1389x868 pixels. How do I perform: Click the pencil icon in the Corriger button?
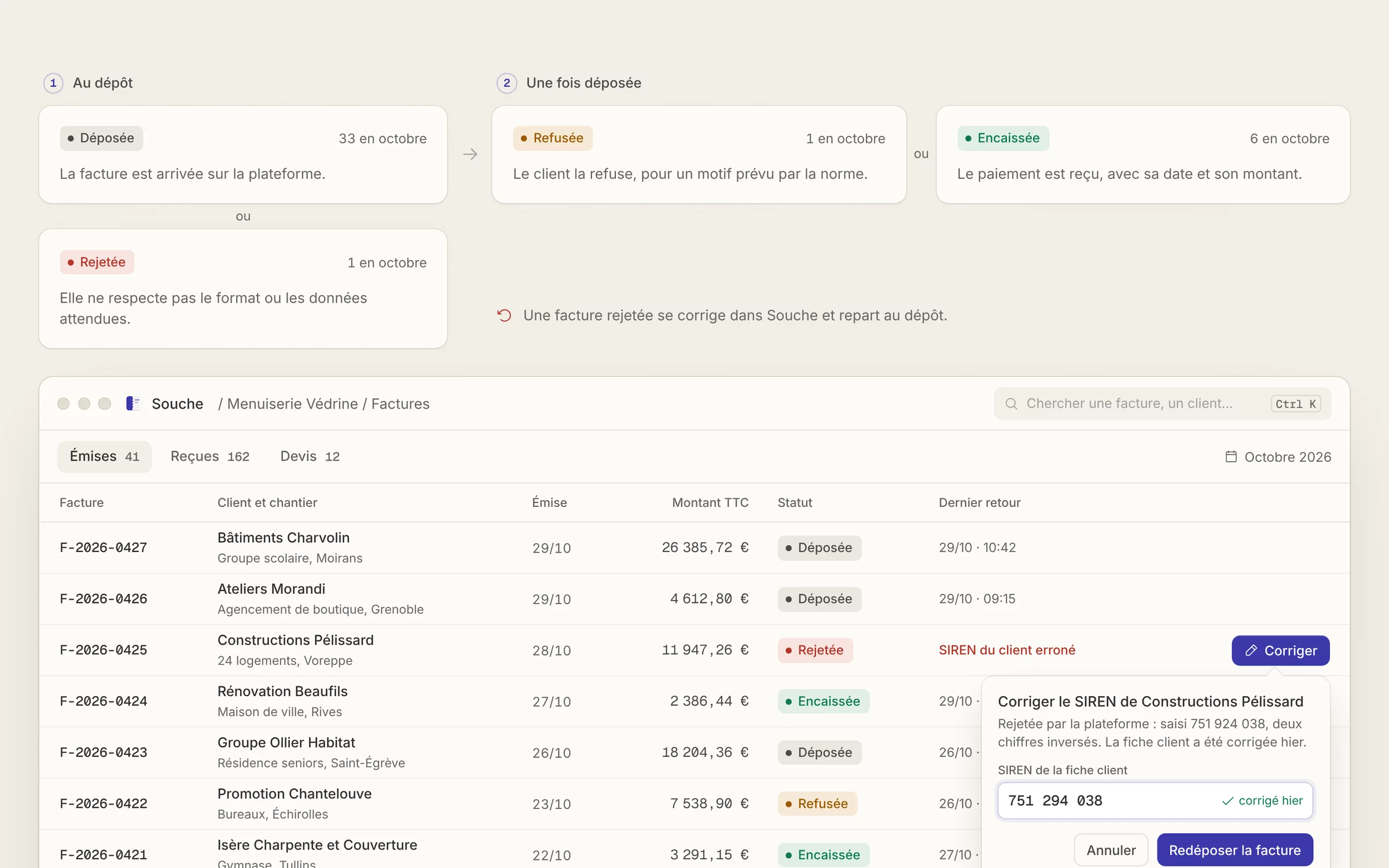(x=1251, y=650)
